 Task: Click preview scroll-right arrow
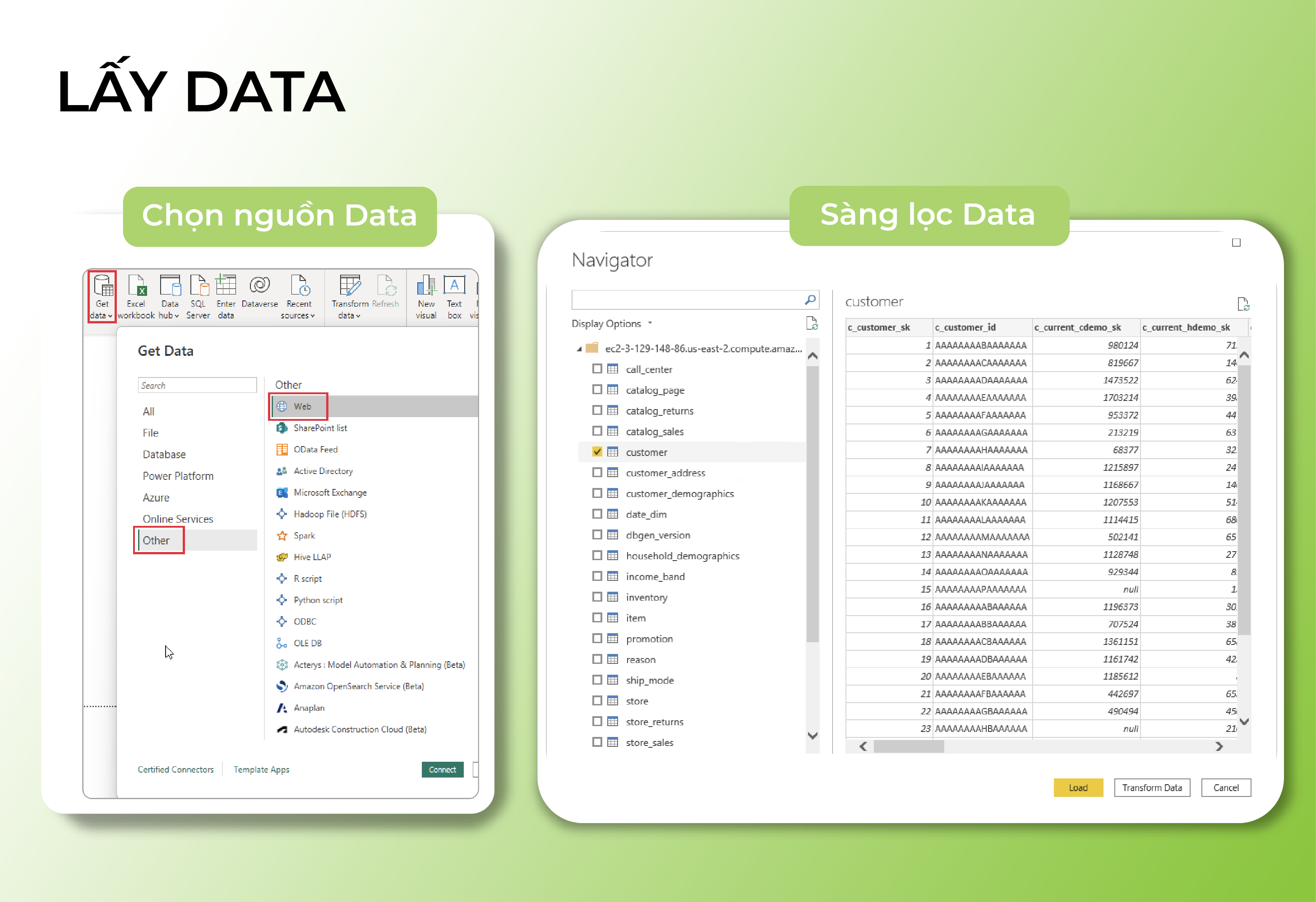click(x=1219, y=747)
